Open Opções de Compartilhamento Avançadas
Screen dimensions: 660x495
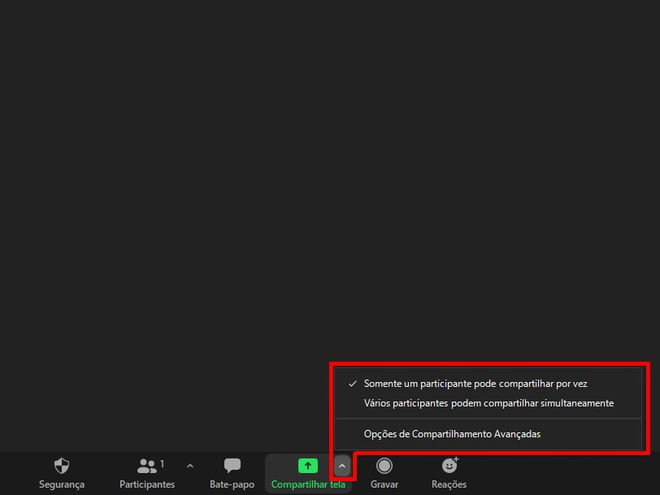tap(487, 434)
